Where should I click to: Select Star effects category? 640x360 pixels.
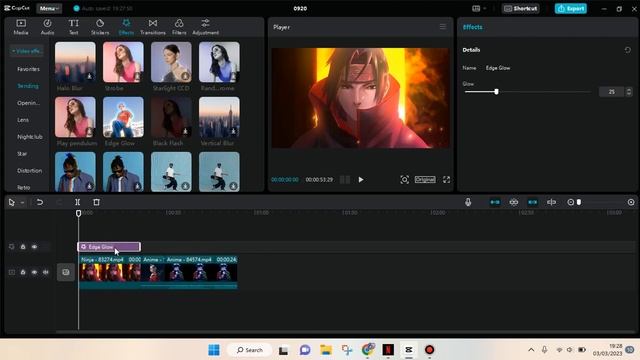tap(22, 154)
